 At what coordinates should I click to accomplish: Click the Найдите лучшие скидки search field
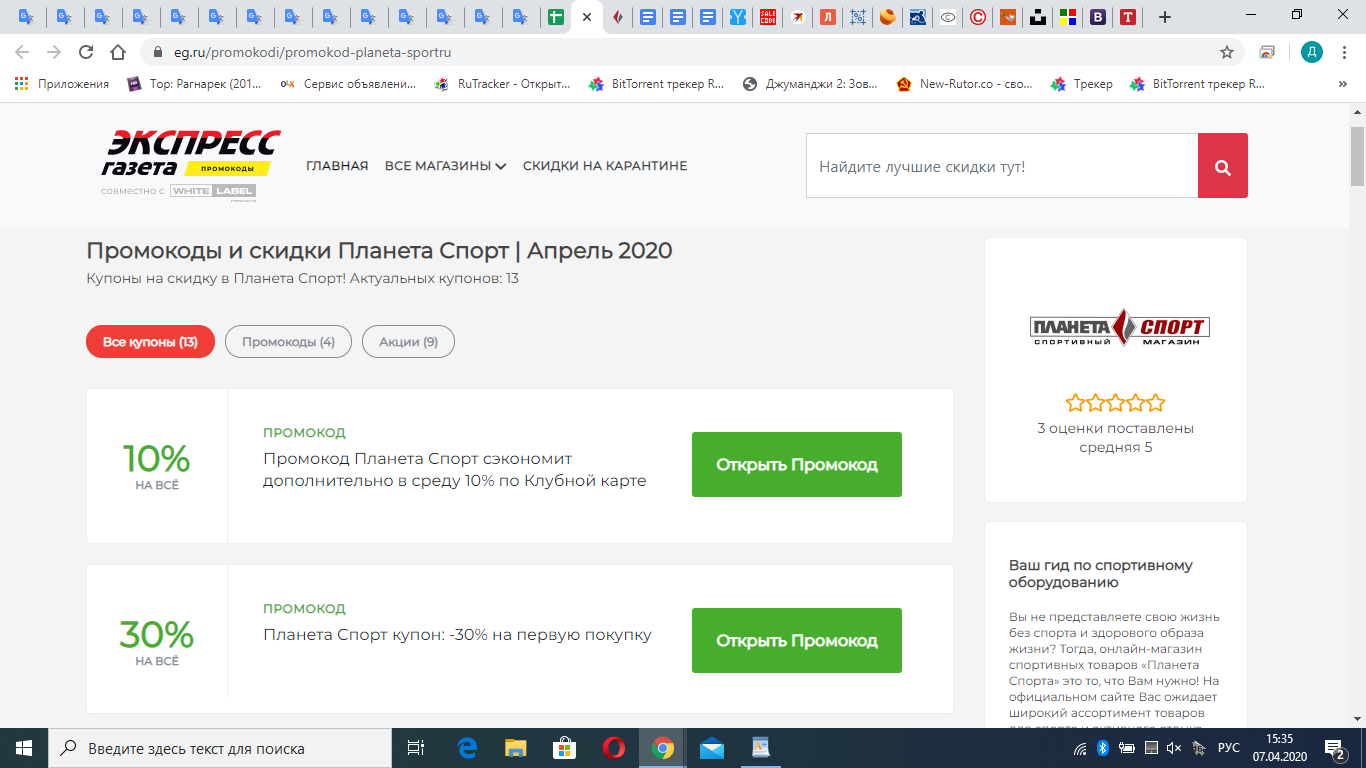click(x=1002, y=166)
